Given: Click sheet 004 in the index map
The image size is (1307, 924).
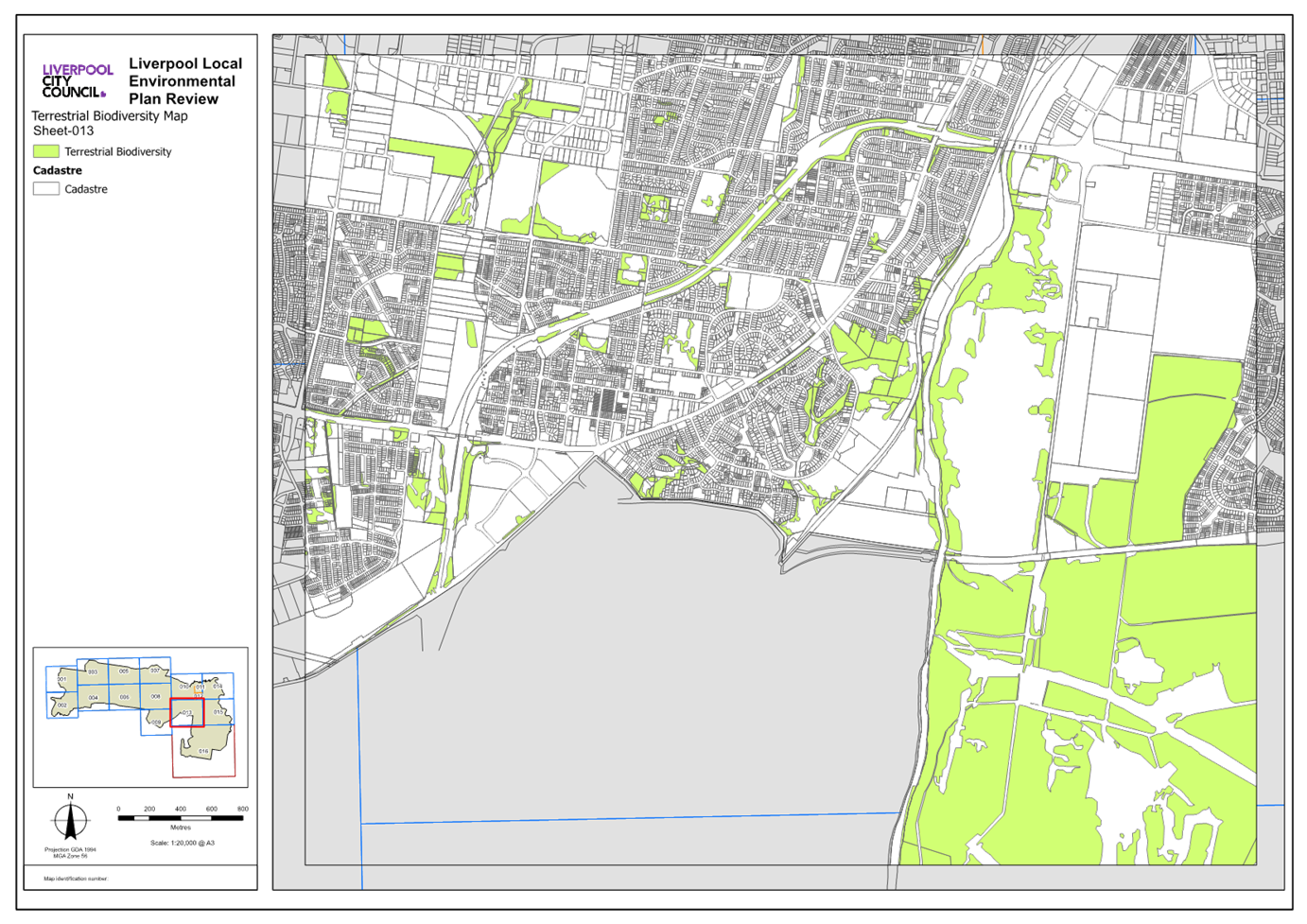Looking at the screenshot, I should coord(94,698).
